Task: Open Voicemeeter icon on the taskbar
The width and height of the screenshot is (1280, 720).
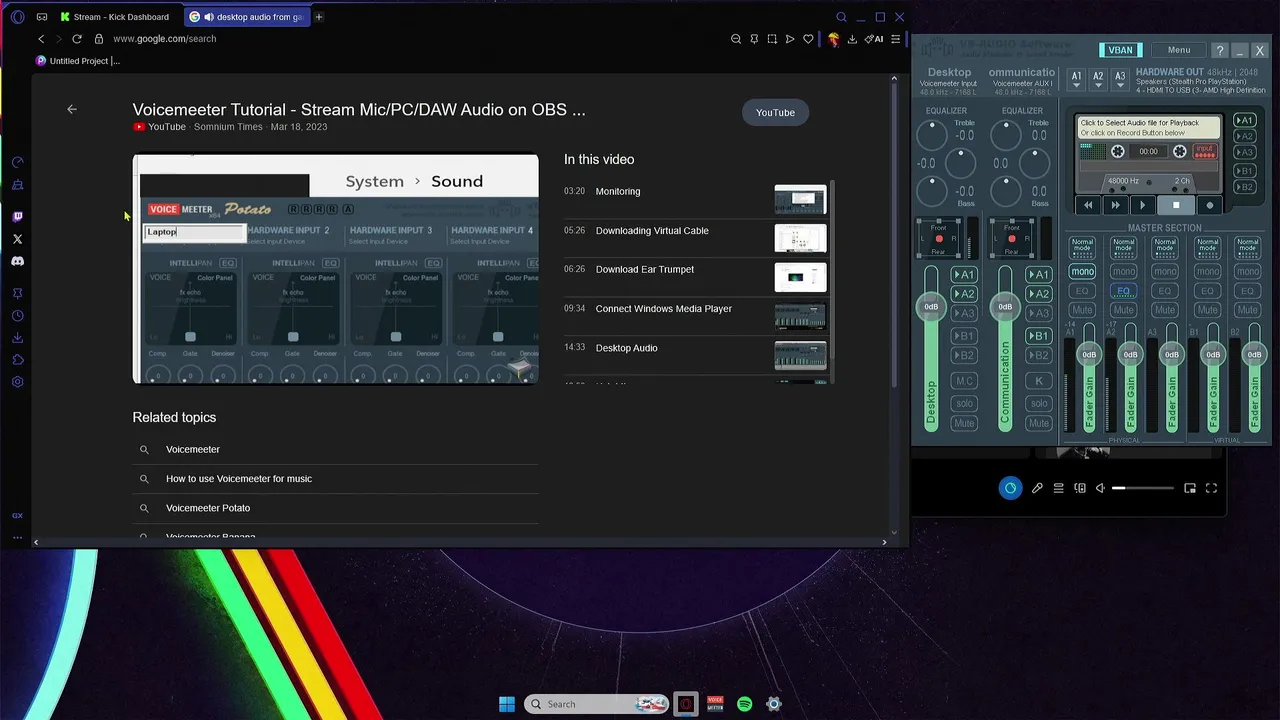Action: 715,704
